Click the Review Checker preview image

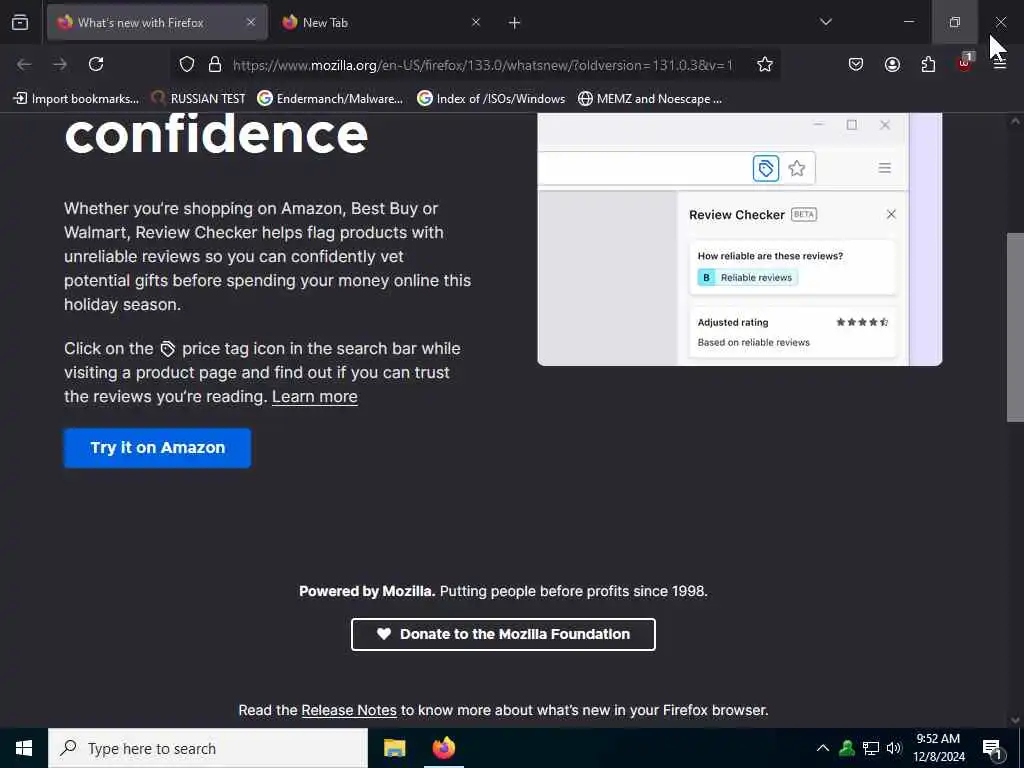(740, 239)
